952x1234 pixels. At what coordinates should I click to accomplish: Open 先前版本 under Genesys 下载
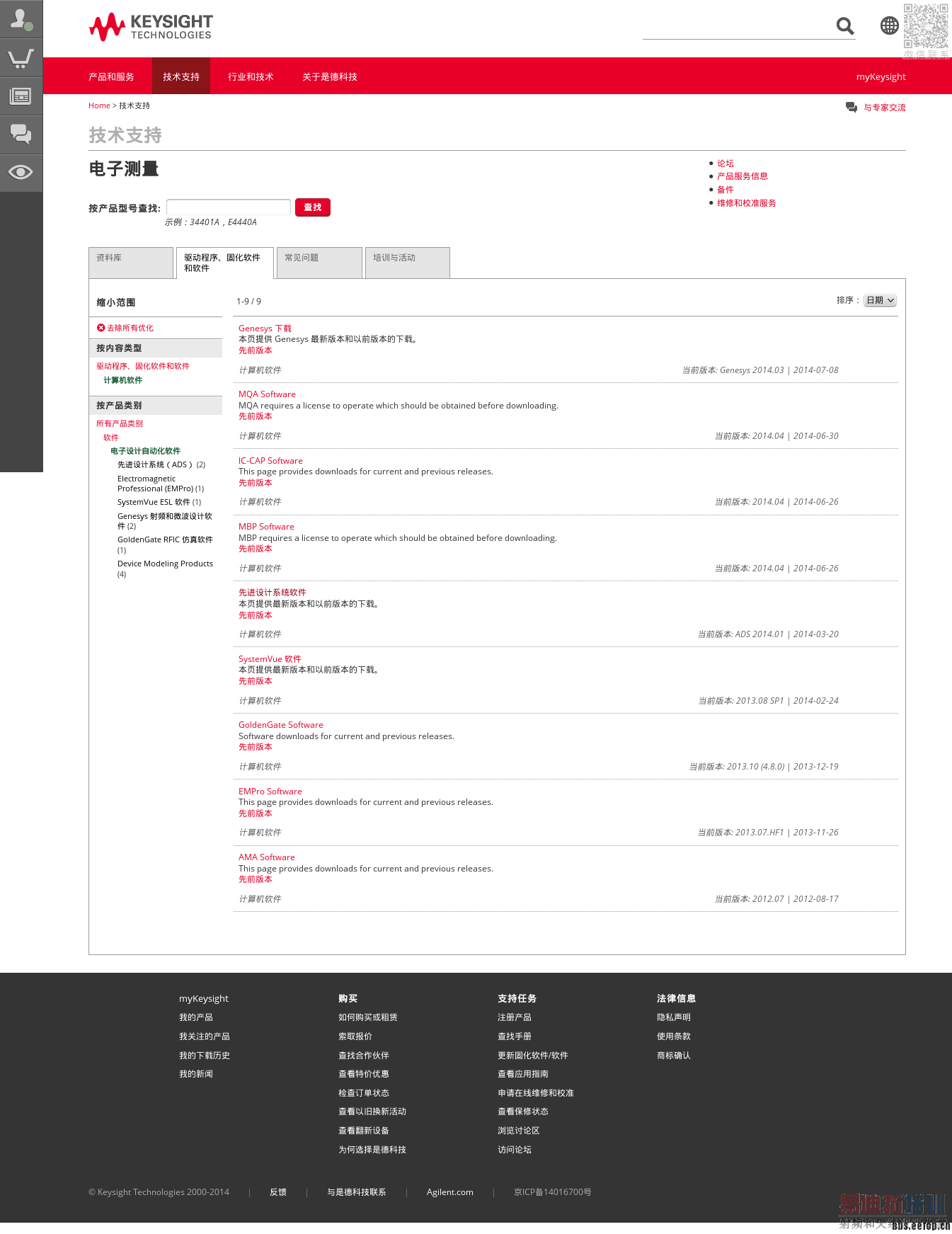click(256, 350)
